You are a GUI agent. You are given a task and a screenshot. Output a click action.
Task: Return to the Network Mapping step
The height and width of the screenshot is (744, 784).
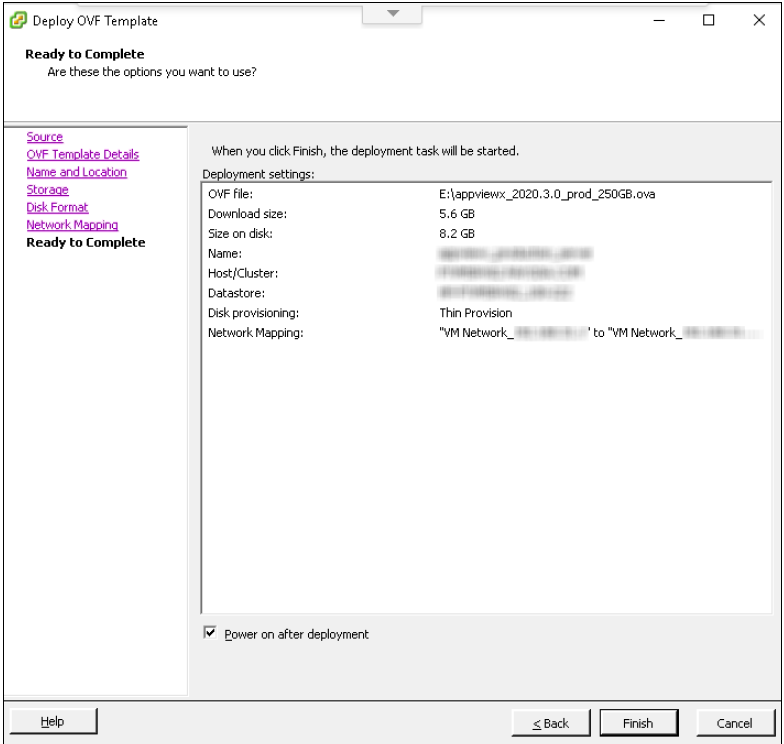click(72, 225)
